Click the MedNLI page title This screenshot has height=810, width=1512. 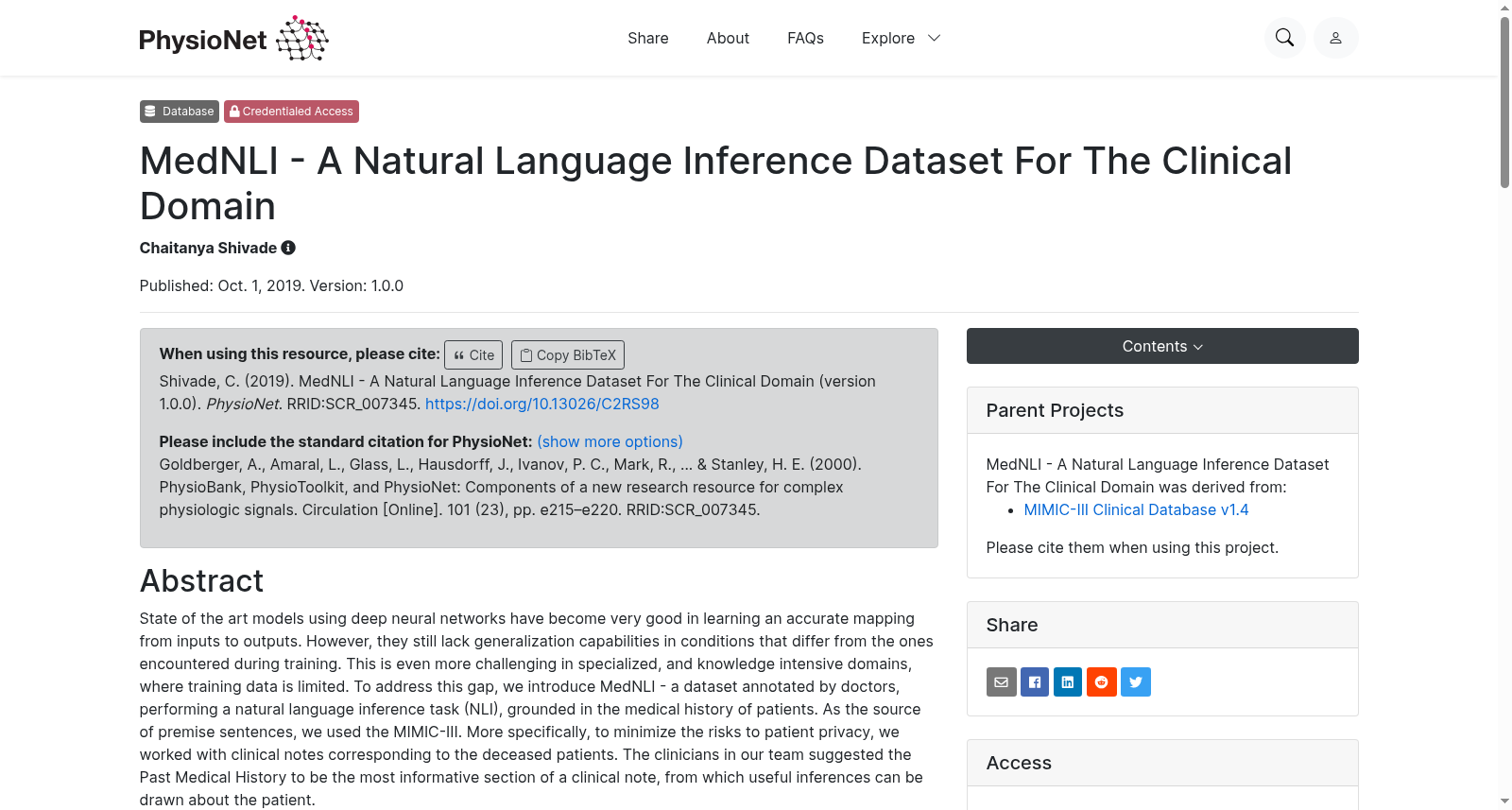pyautogui.click(x=715, y=183)
